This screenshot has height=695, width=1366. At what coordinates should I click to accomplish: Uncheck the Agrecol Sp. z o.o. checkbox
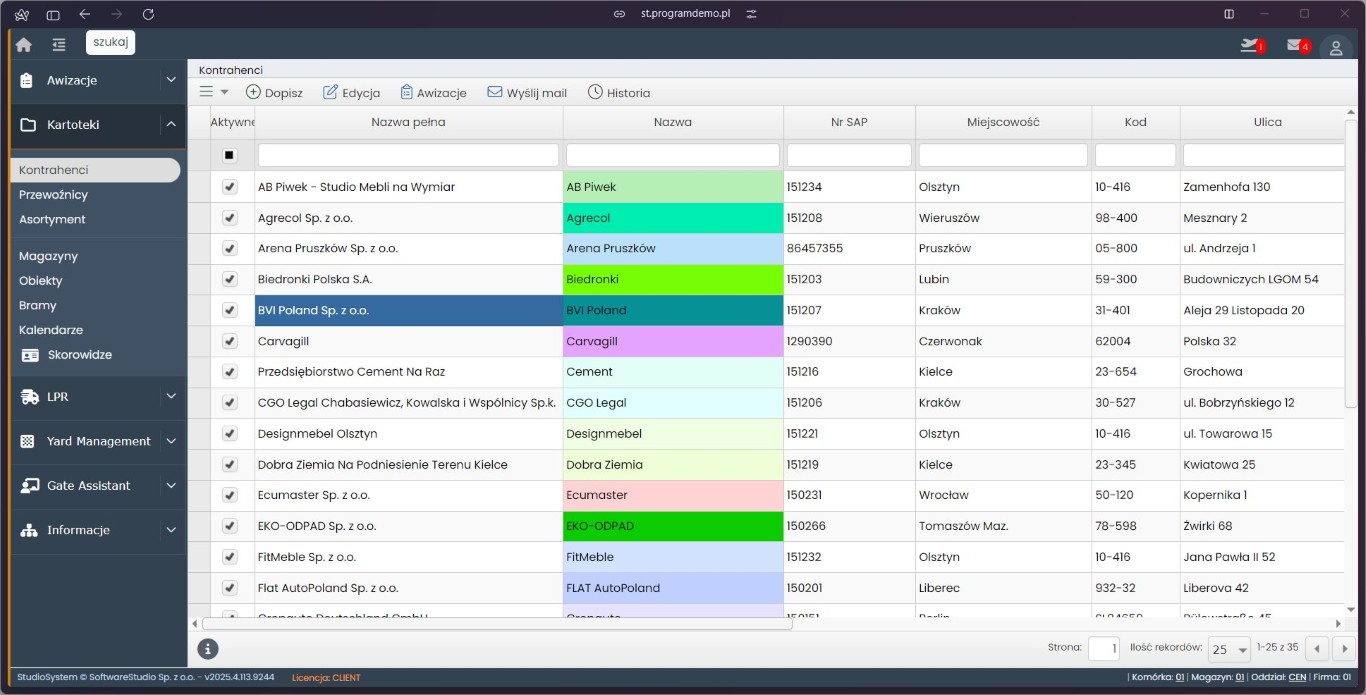[x=229, y=218]
